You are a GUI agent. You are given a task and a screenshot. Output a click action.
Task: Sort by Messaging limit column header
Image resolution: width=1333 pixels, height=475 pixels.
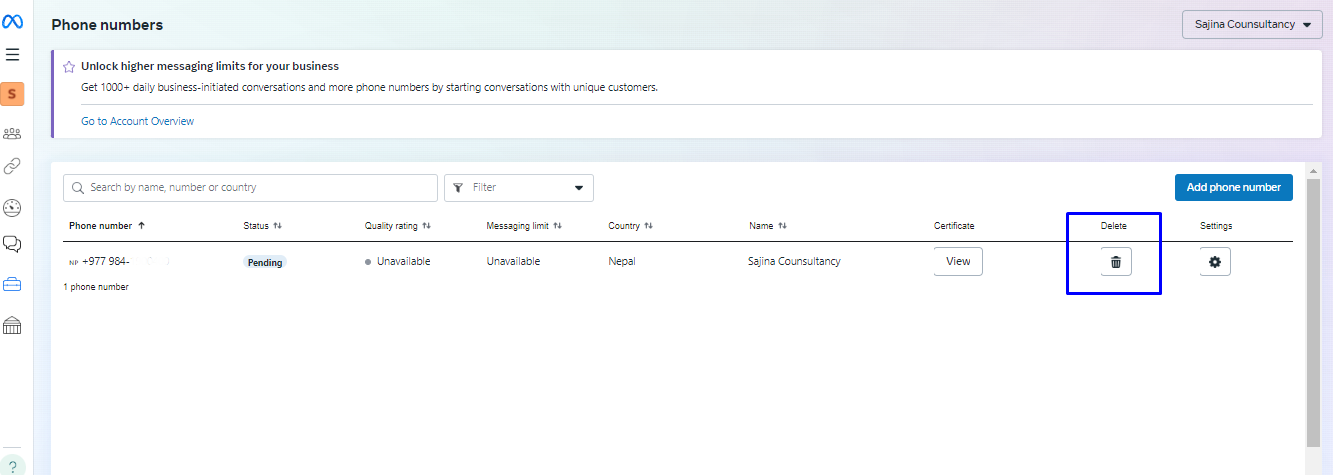coord(523,226)
